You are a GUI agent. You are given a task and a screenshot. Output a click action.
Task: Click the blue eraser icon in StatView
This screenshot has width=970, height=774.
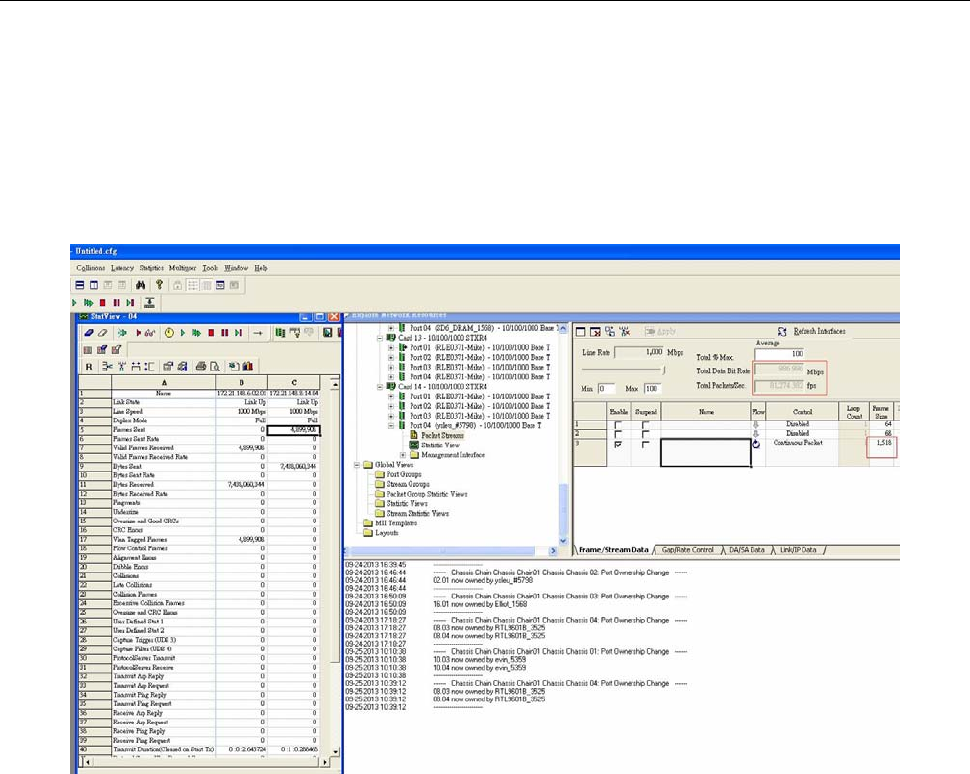pyautogui.click(x=87, y=332)
